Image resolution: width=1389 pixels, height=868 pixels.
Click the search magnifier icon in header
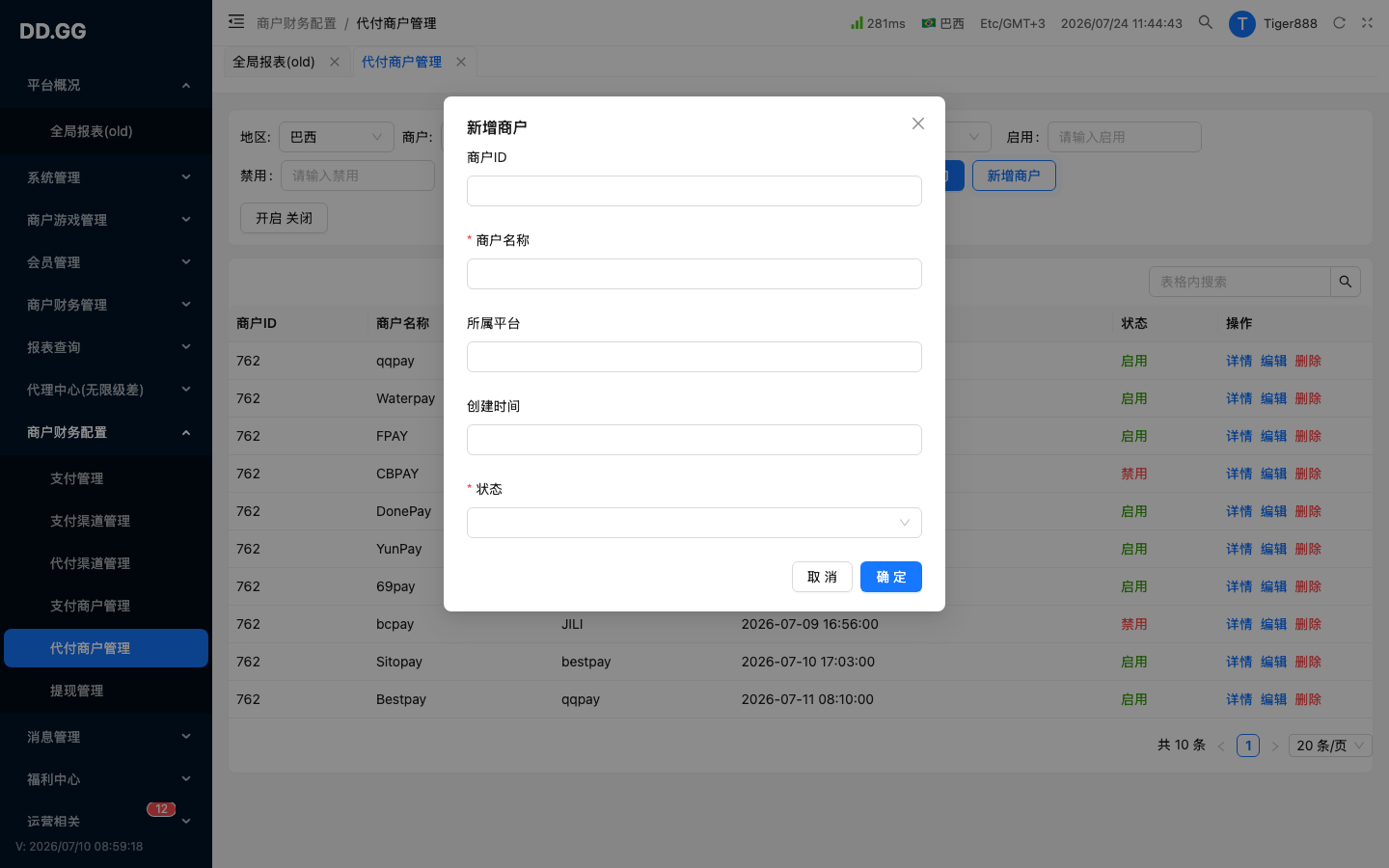(1206, 22)
